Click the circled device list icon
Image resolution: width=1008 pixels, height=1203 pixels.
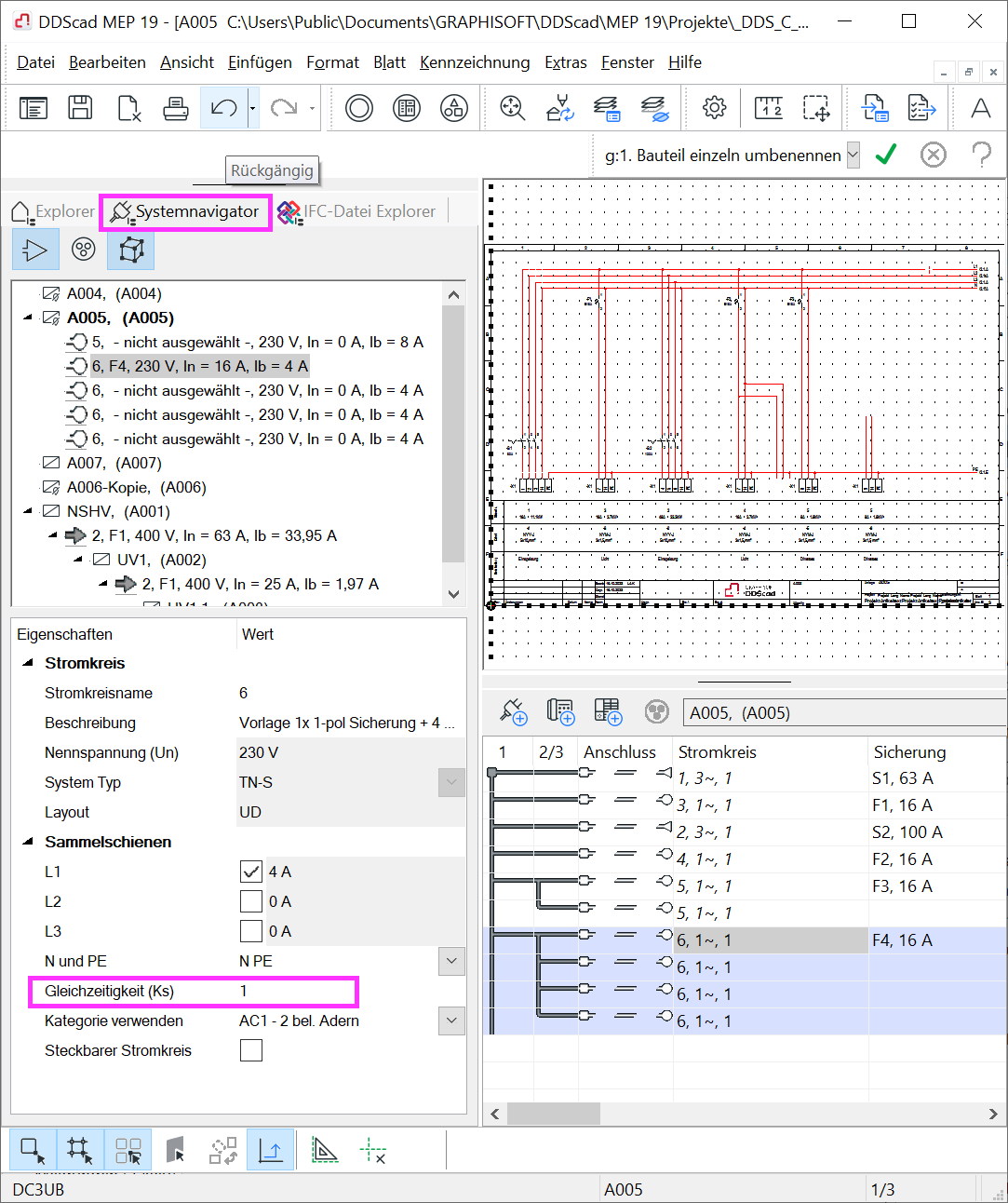(406, 108)
